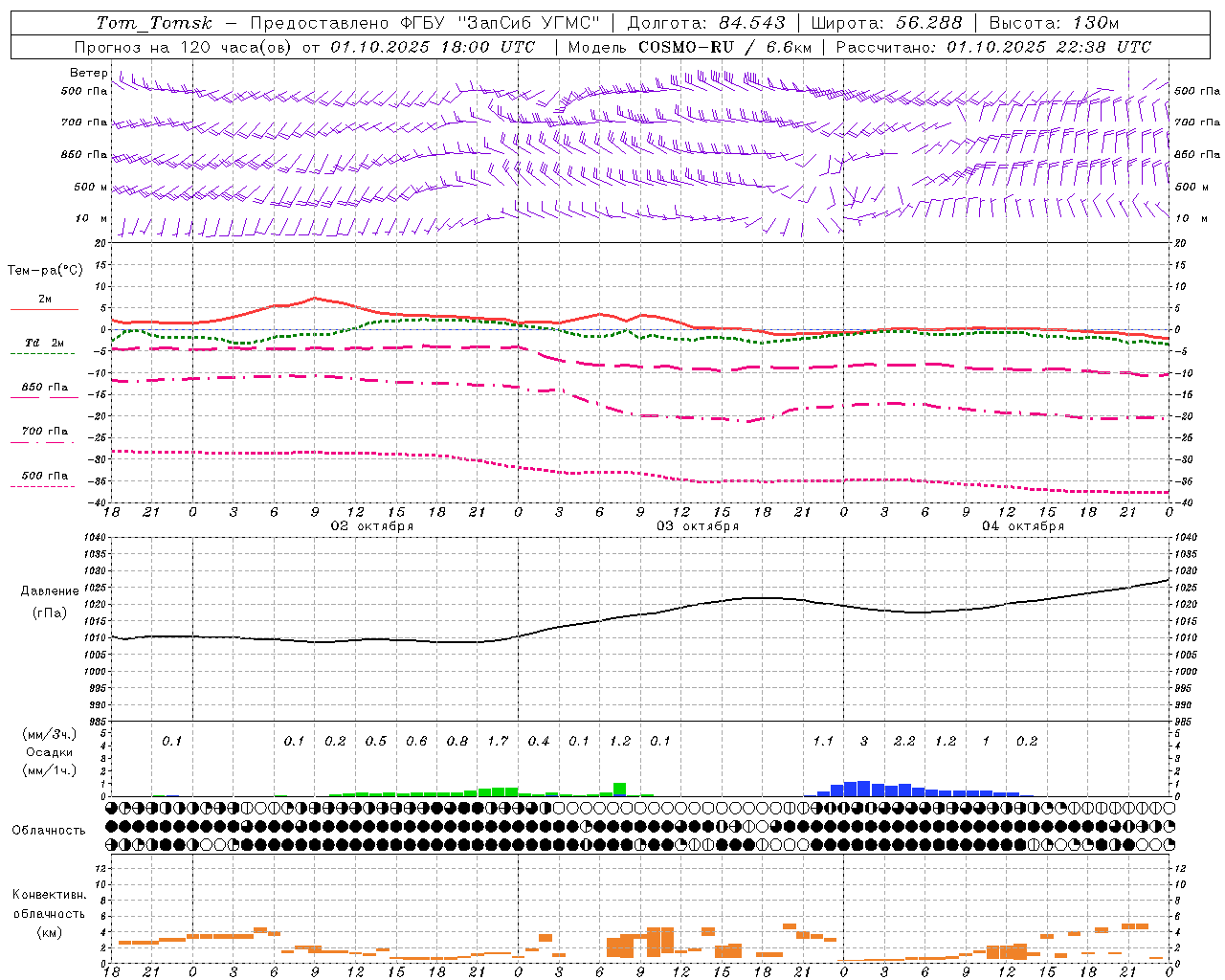
Task: Click the 700 гПа temperature legend entry
Action: 44,434
